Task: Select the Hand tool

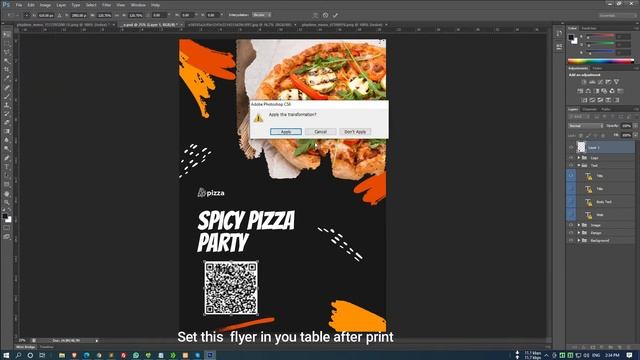Action: point(7,194)
